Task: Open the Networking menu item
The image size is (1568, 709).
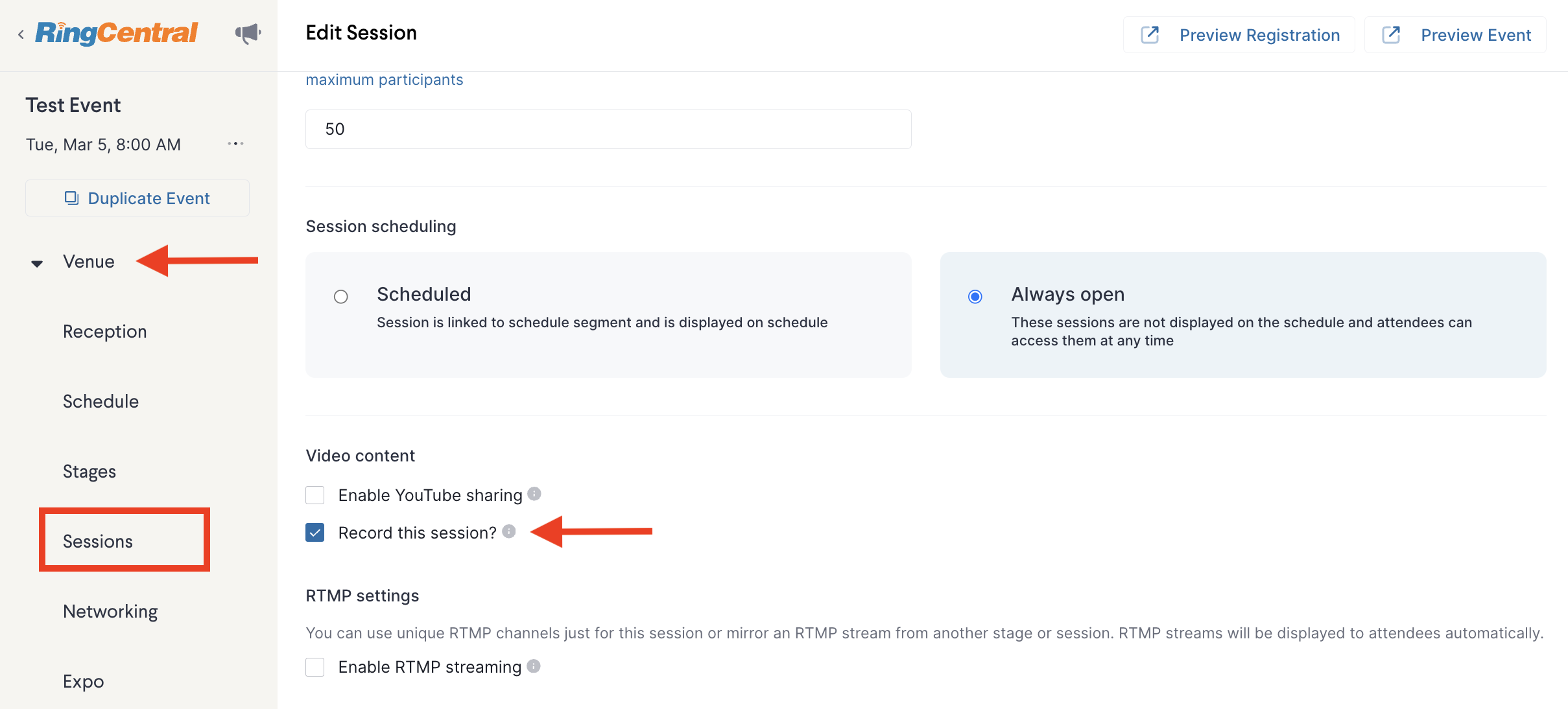Action: (110, 611)
